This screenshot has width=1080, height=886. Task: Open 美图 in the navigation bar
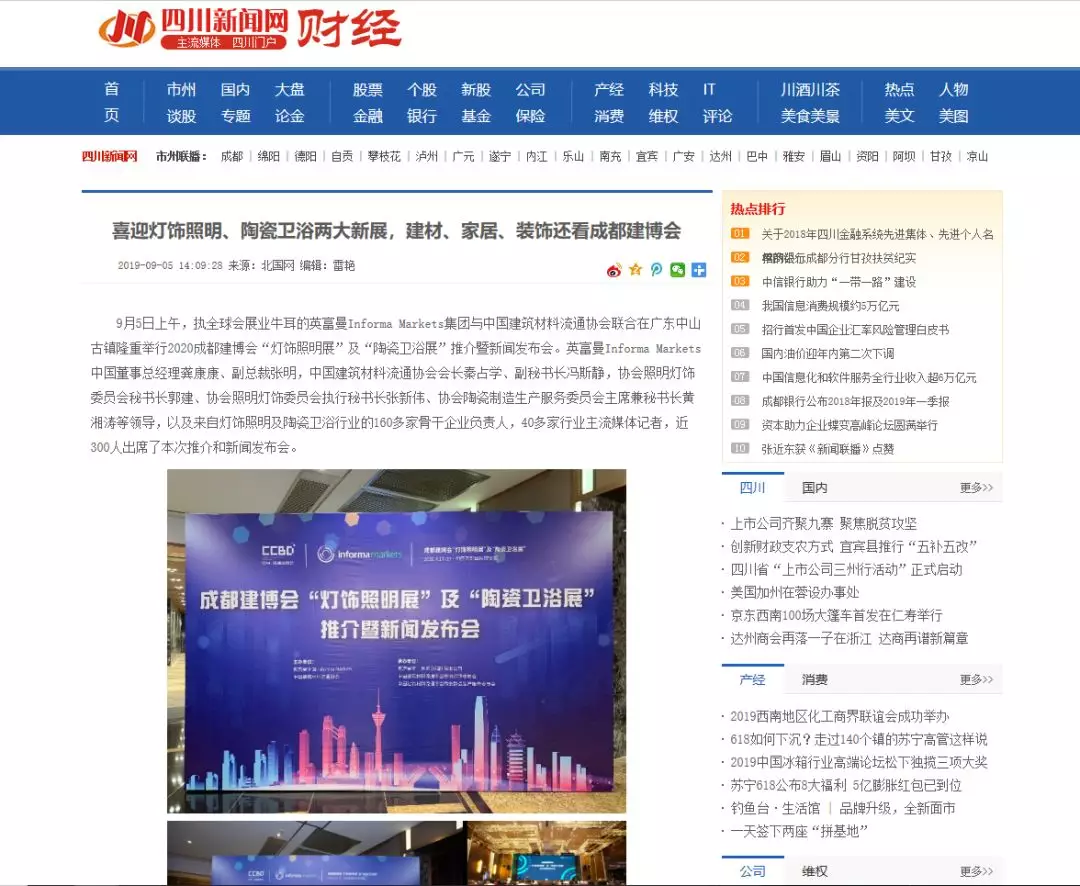pyautogui.click(x=954, y=116)
